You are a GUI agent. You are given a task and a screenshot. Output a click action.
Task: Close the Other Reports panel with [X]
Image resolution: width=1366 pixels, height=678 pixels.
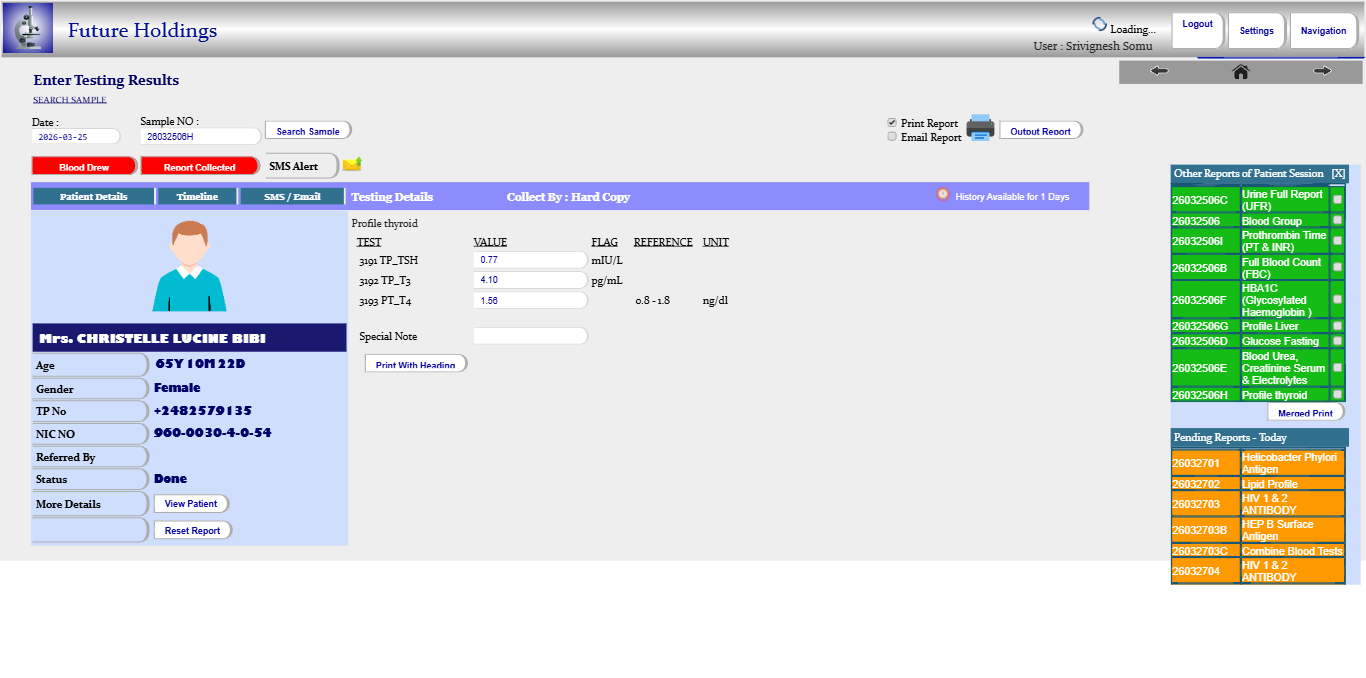click(x=1338, y=174)
